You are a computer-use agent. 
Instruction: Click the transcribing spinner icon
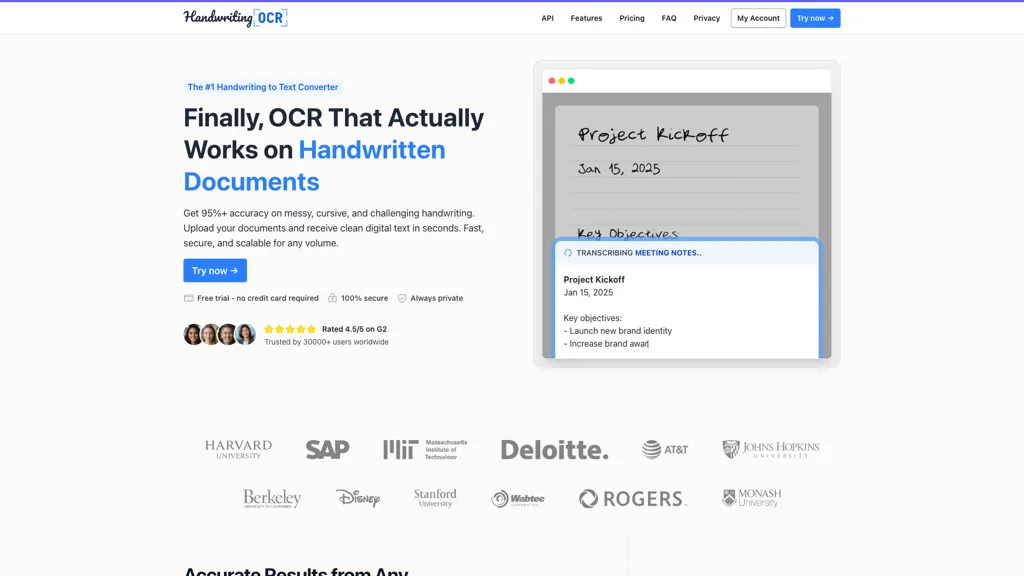click(568, 253)
